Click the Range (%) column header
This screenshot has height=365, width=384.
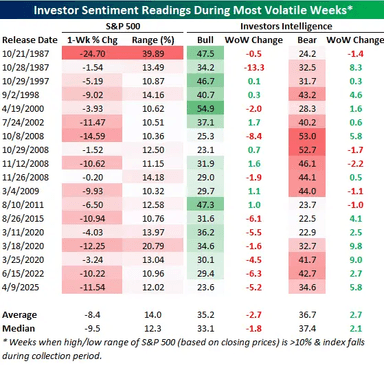153,40
